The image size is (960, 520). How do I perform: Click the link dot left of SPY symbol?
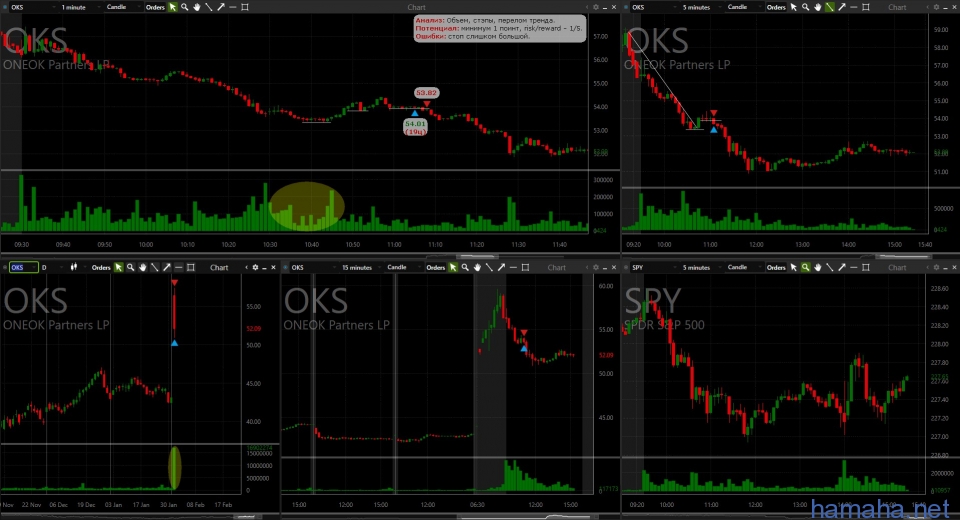click(626, 268)
